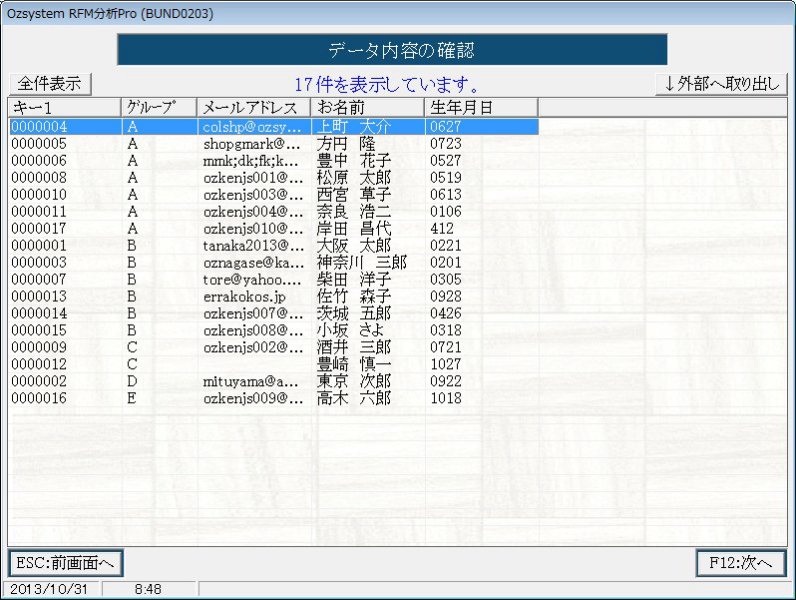Click the ↓外部へ取り出し export button
Screen dimensions: 796x600
coord(721,84)
